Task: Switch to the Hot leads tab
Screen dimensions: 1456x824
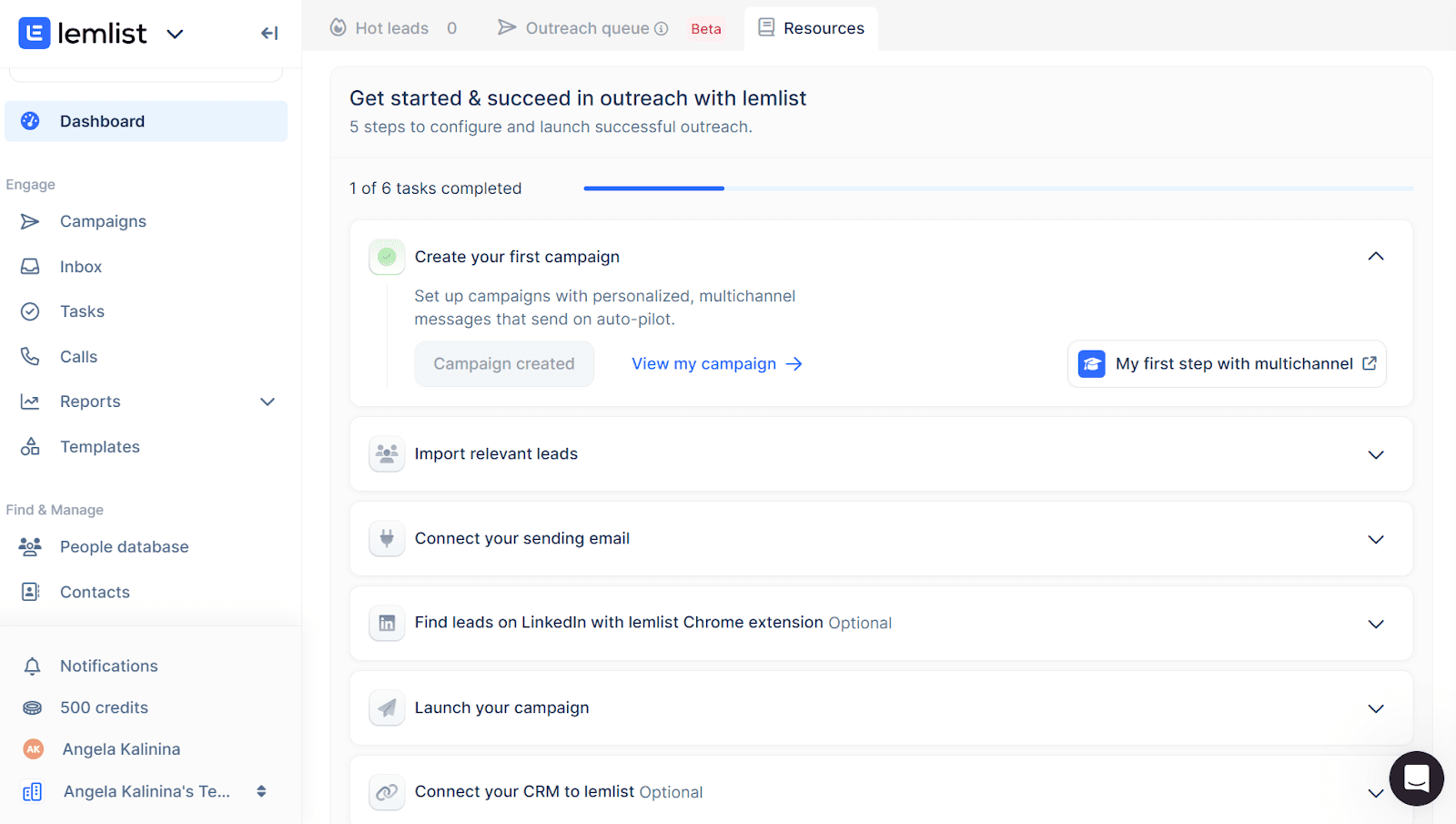Action: (x=392, y=29)
